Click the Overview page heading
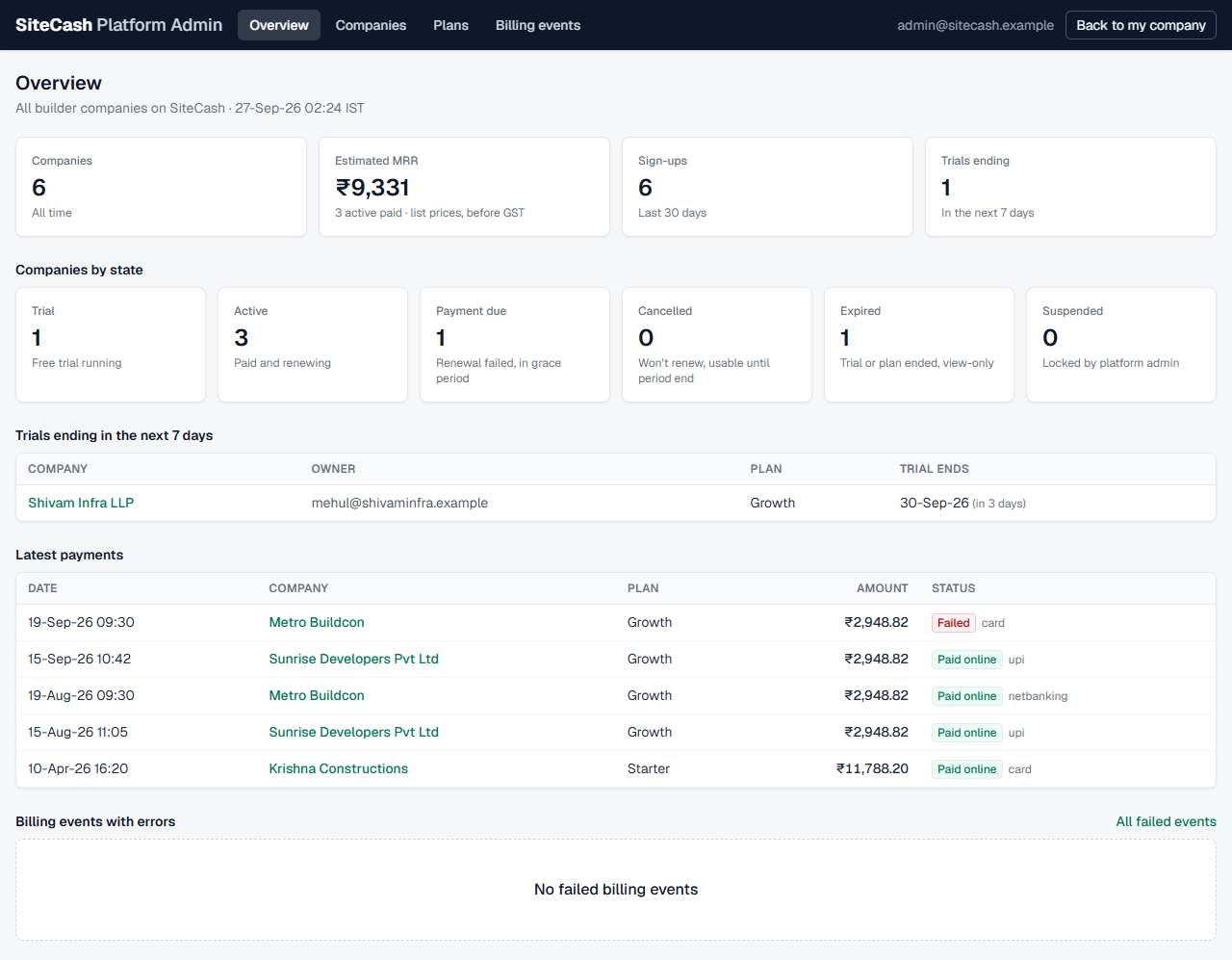 [59, 83]
